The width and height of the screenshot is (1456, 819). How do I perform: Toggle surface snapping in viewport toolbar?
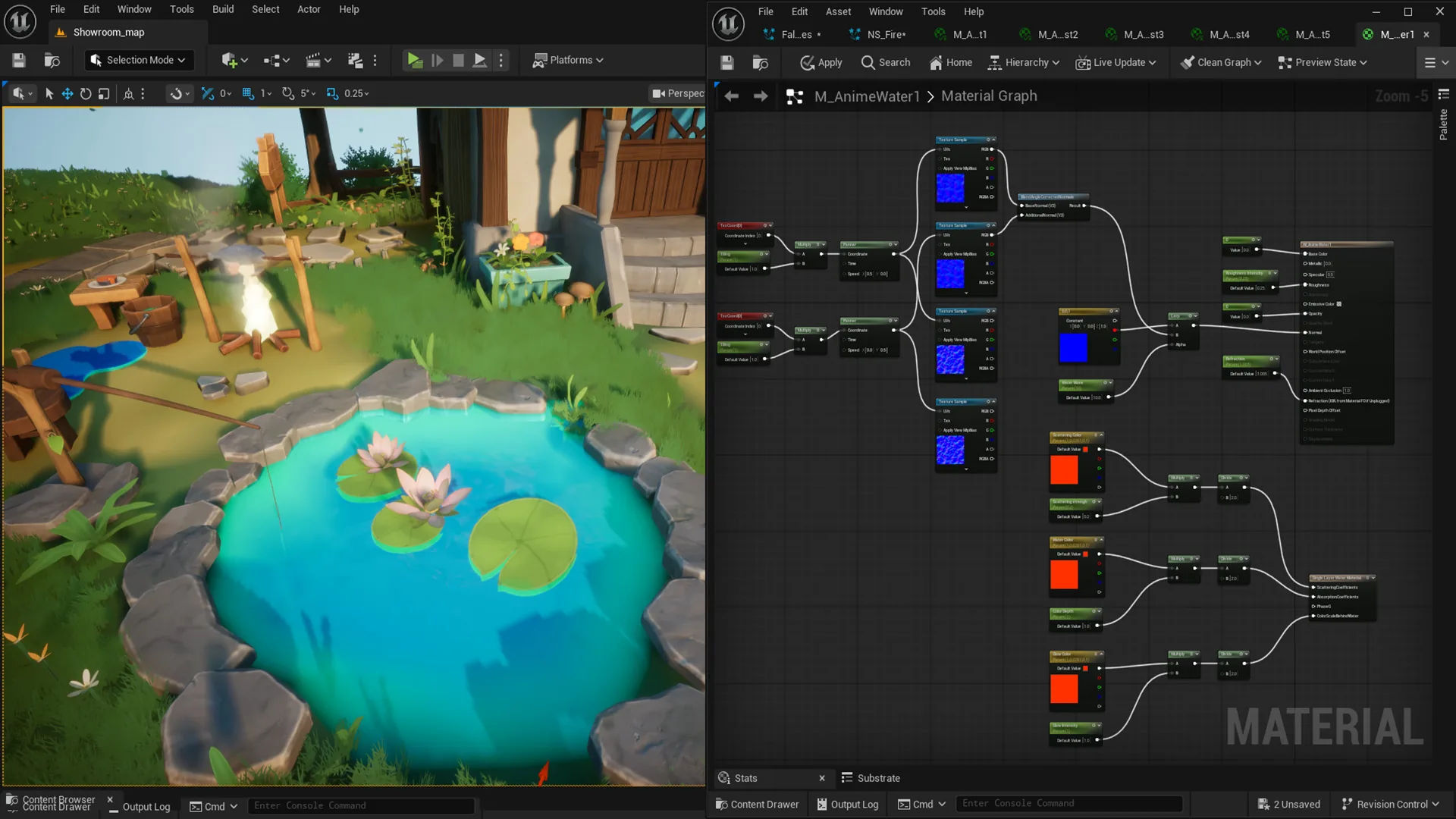point(179,93)
